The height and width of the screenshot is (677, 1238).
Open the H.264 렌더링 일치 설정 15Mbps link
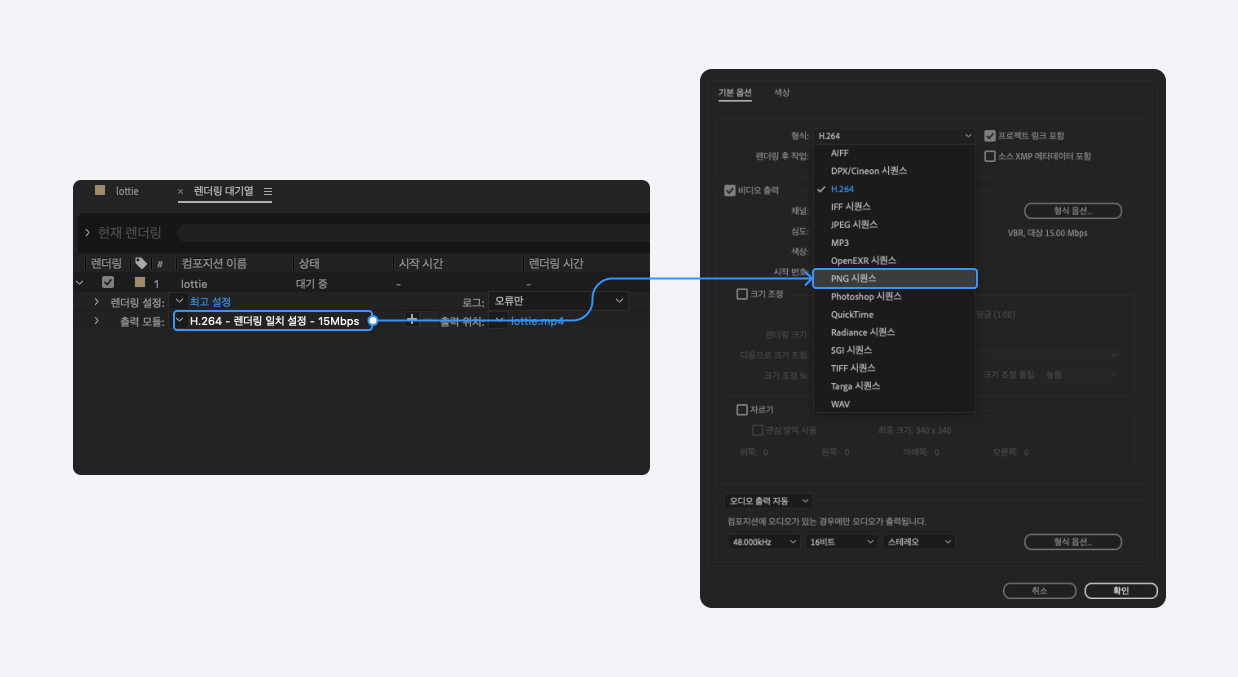coord(274,321)
